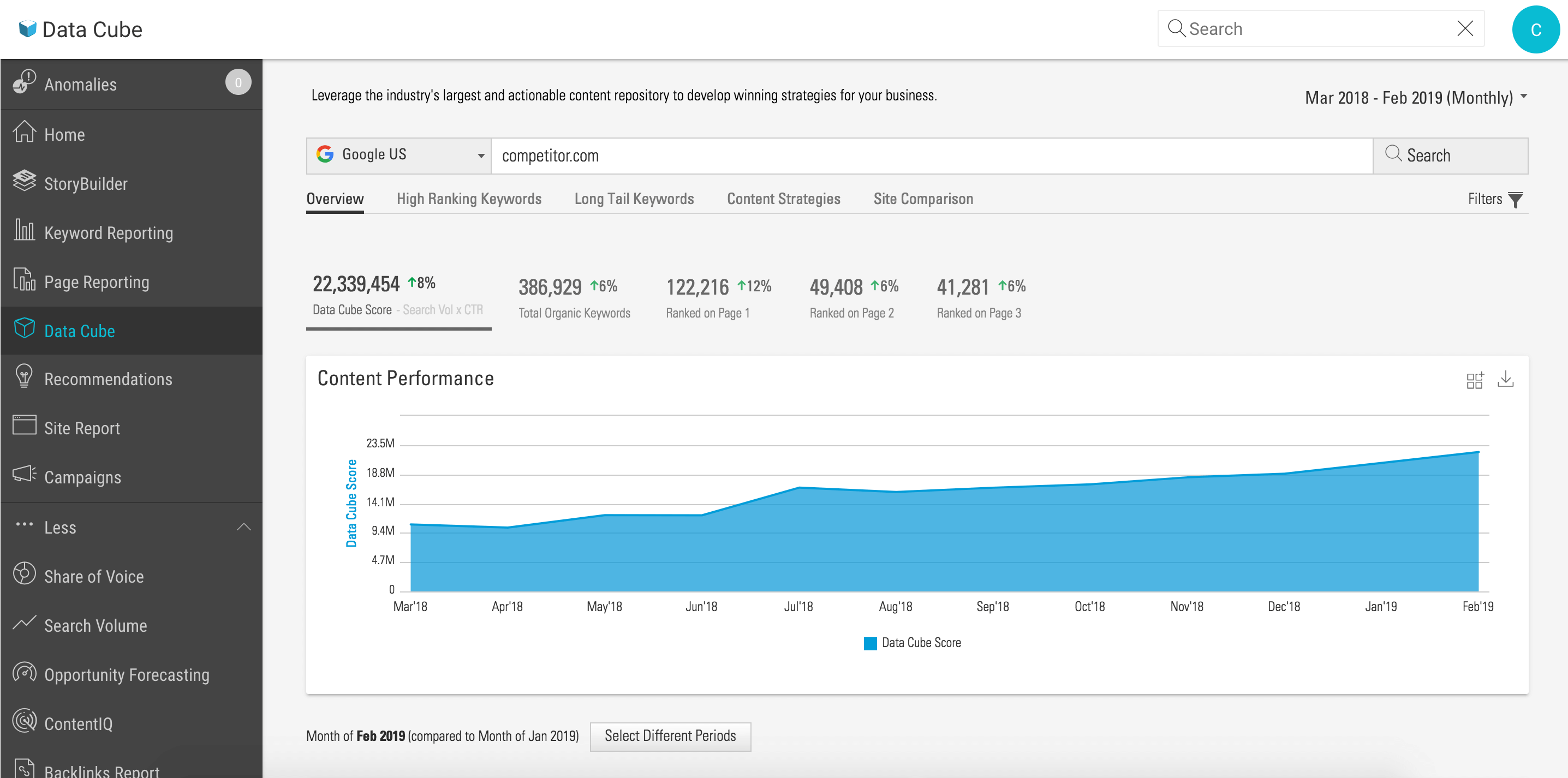Image resolution: width=1568 pixels, height=778 pixels.
Task: Click the Google G logo icon
Action: click(x=325, y=154)
